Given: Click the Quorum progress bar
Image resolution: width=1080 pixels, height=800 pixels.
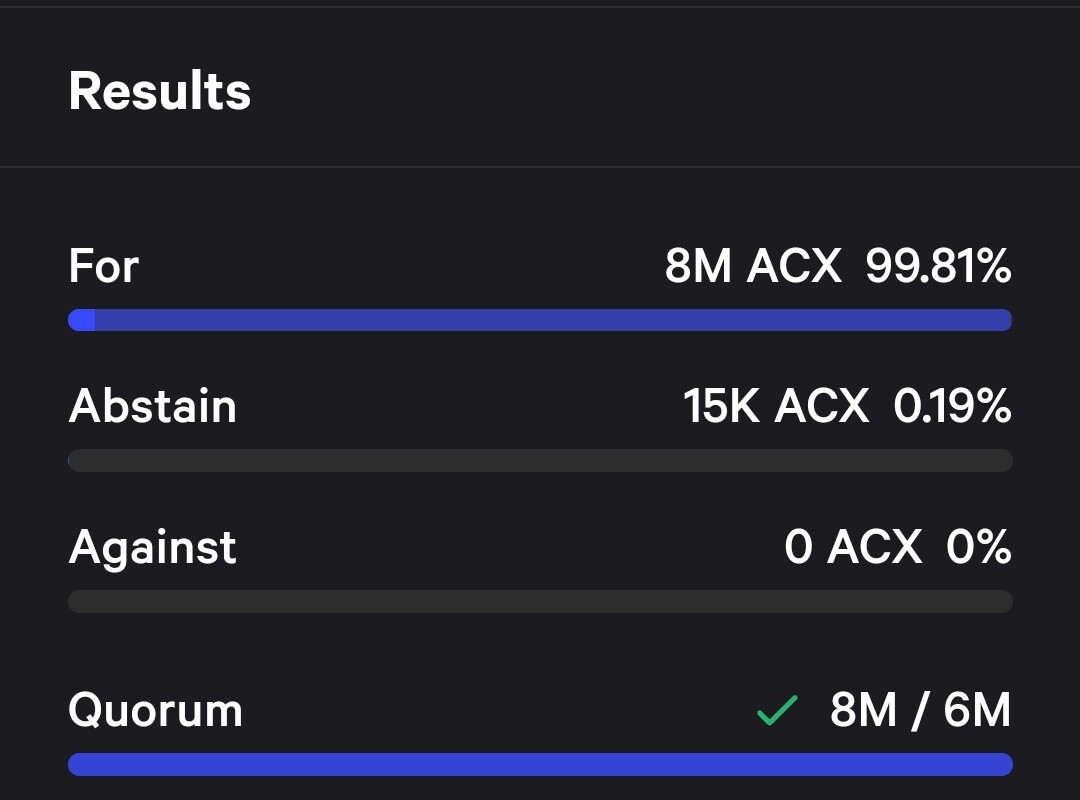Looking at the screenshot, I should click(540, 764).
